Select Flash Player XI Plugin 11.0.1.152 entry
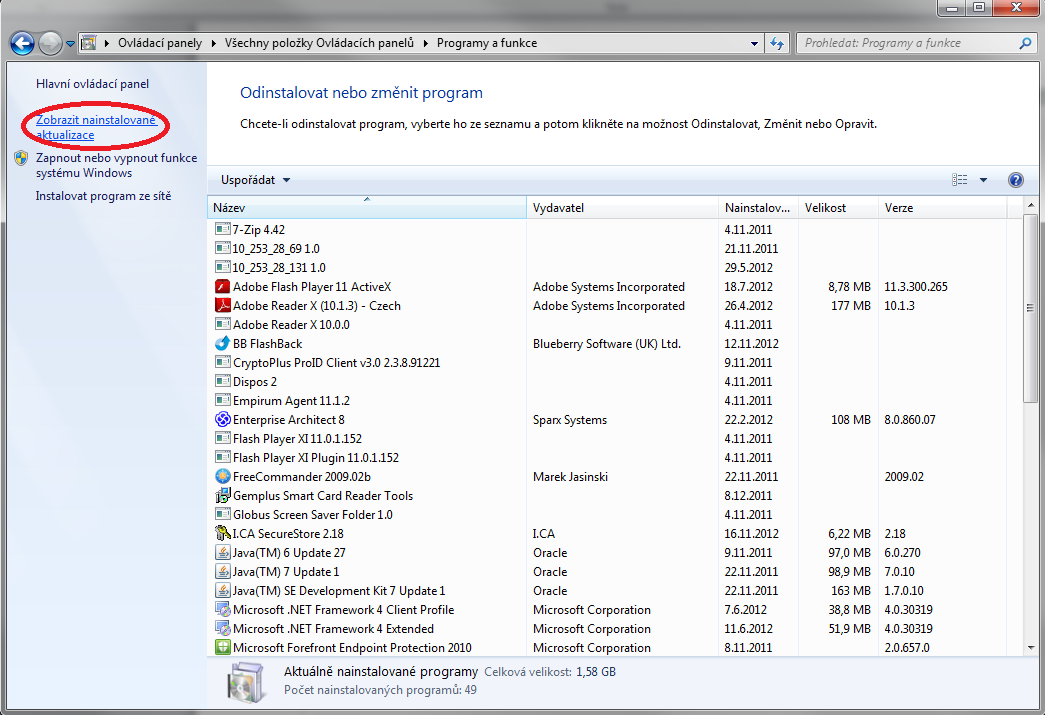Image resolution: width=1045 pixels, height=715 pixels. click(x=316, y=457)
